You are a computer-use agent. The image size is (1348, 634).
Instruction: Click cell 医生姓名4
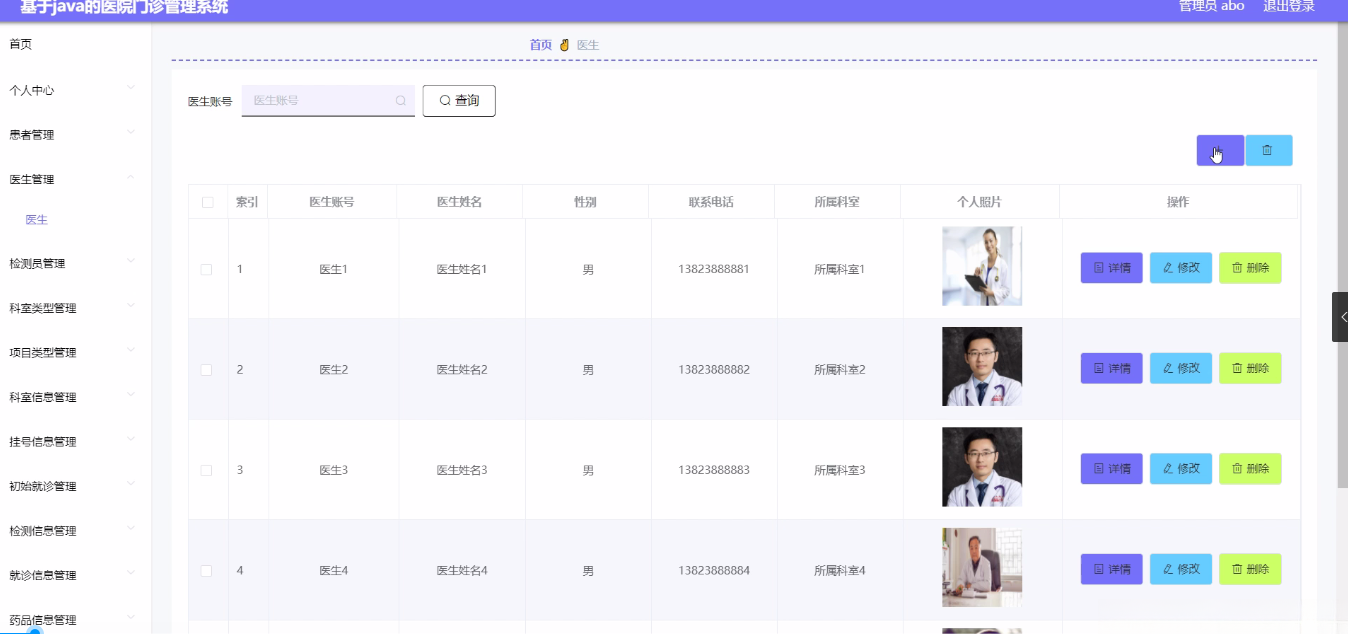462,571
